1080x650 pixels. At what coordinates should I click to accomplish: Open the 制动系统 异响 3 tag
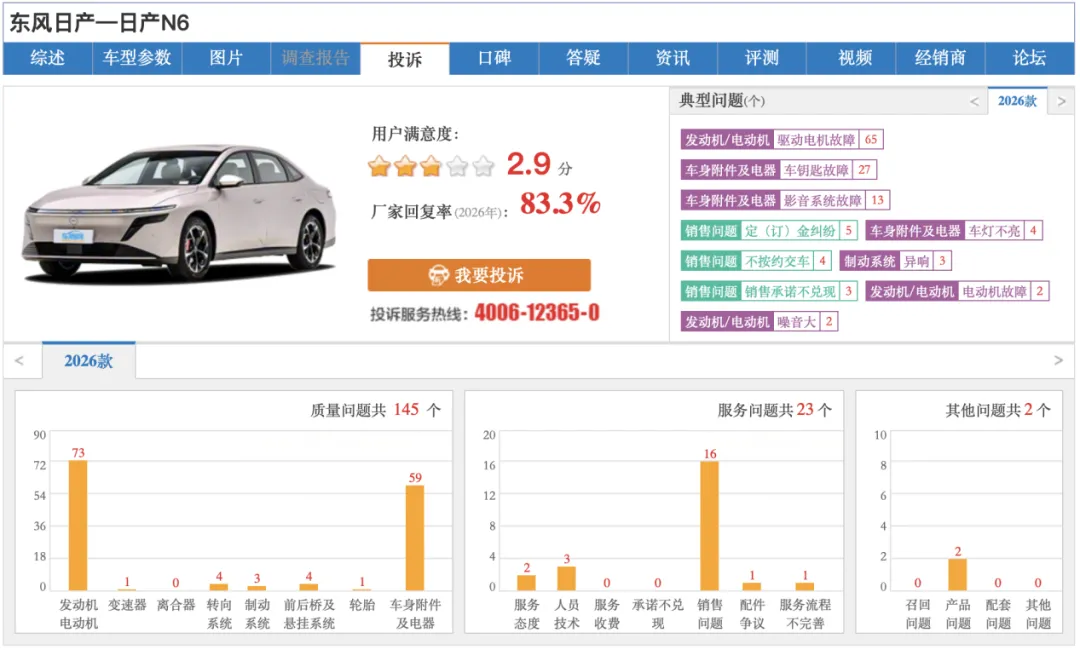[896, 261]
